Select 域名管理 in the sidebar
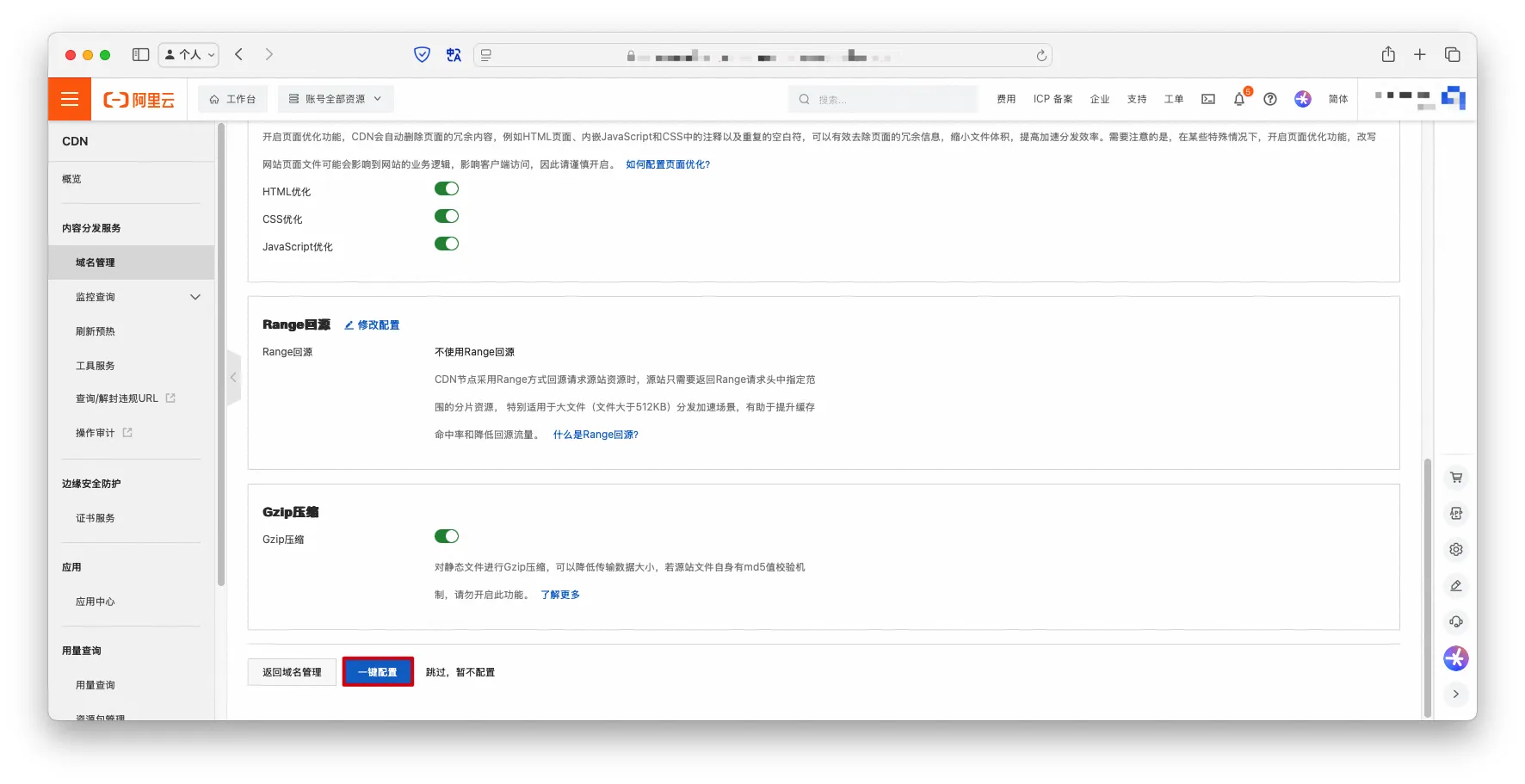1525x784 pixels. [x=96, y=262]
